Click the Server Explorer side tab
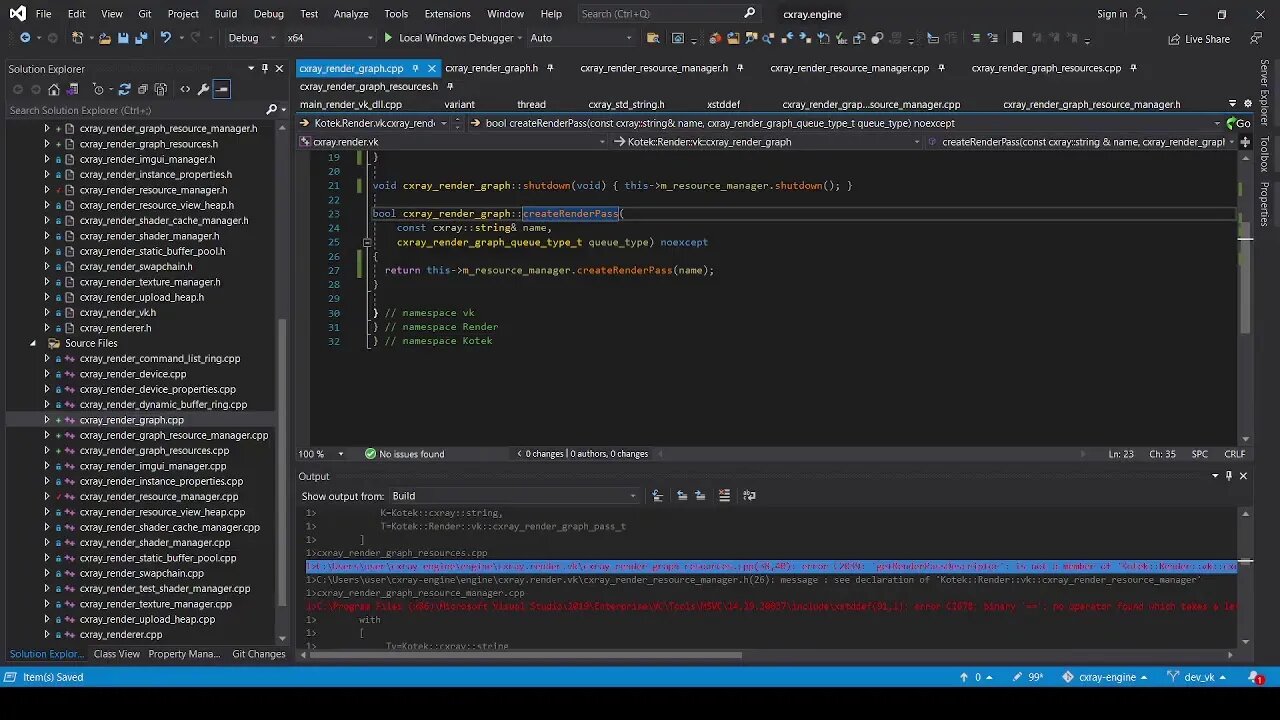 coord(1264,92)
